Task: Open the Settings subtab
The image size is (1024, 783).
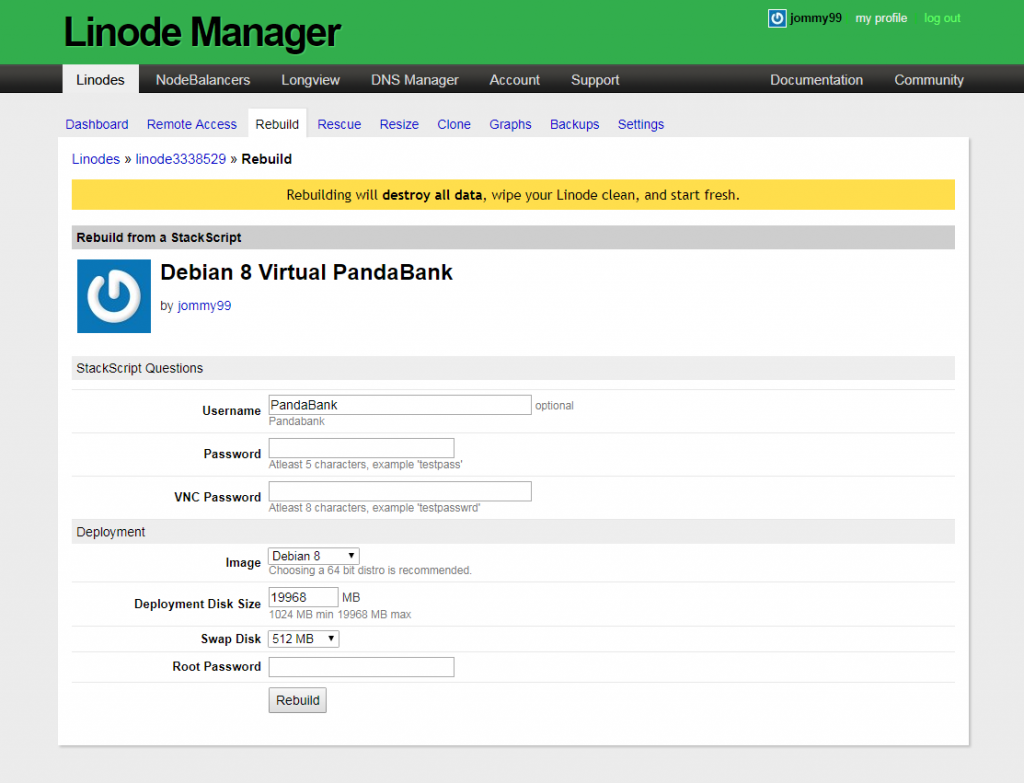Action: click(x=641, y=124)
